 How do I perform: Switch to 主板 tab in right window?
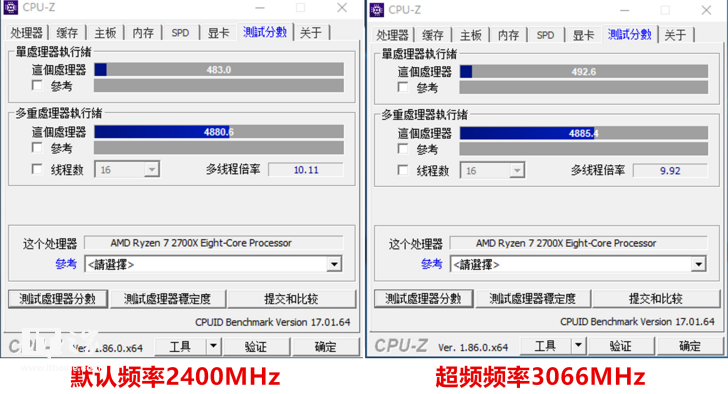click(x=470, y=35)
